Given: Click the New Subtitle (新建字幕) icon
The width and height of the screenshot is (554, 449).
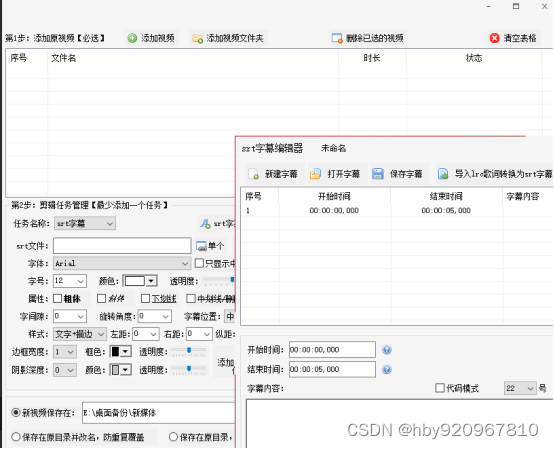Looking at the screenshot, I should [x=254, y=174].
